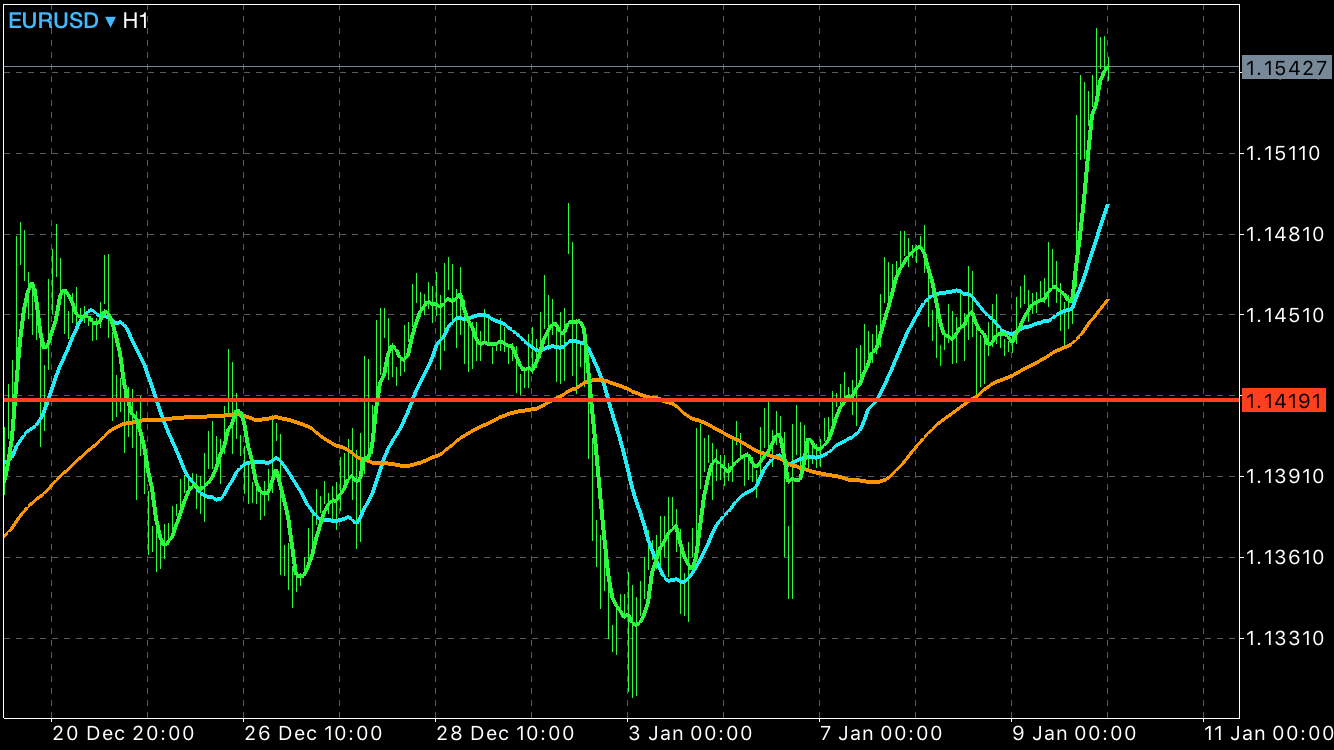Click the 1.14510 price axis label
Viewport: 1334px width, 750px height.
point(1283,315)
